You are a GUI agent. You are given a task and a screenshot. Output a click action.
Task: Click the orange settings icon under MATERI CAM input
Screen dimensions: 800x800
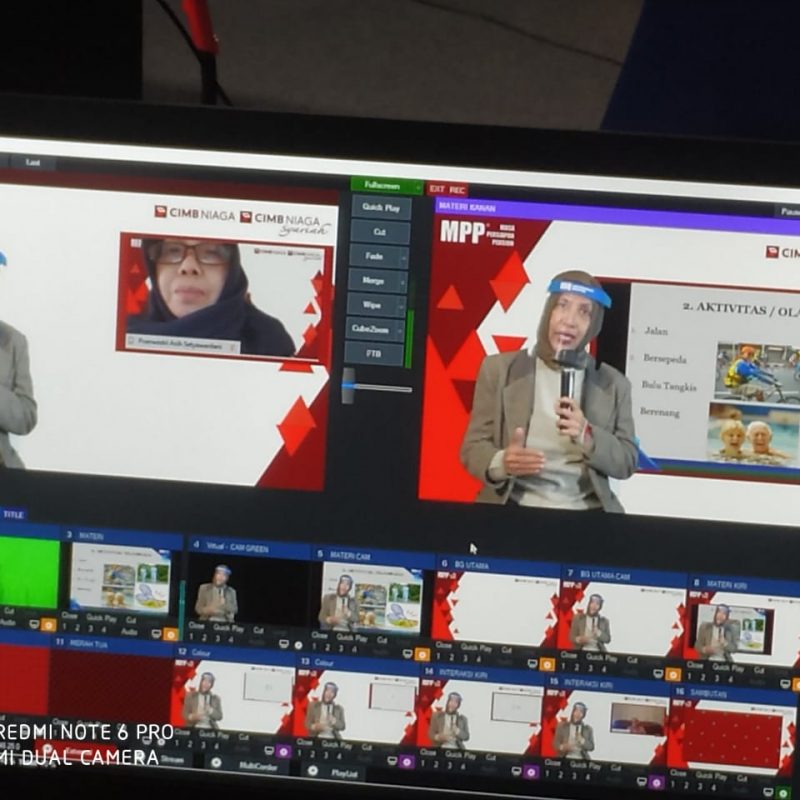[422, 654]
